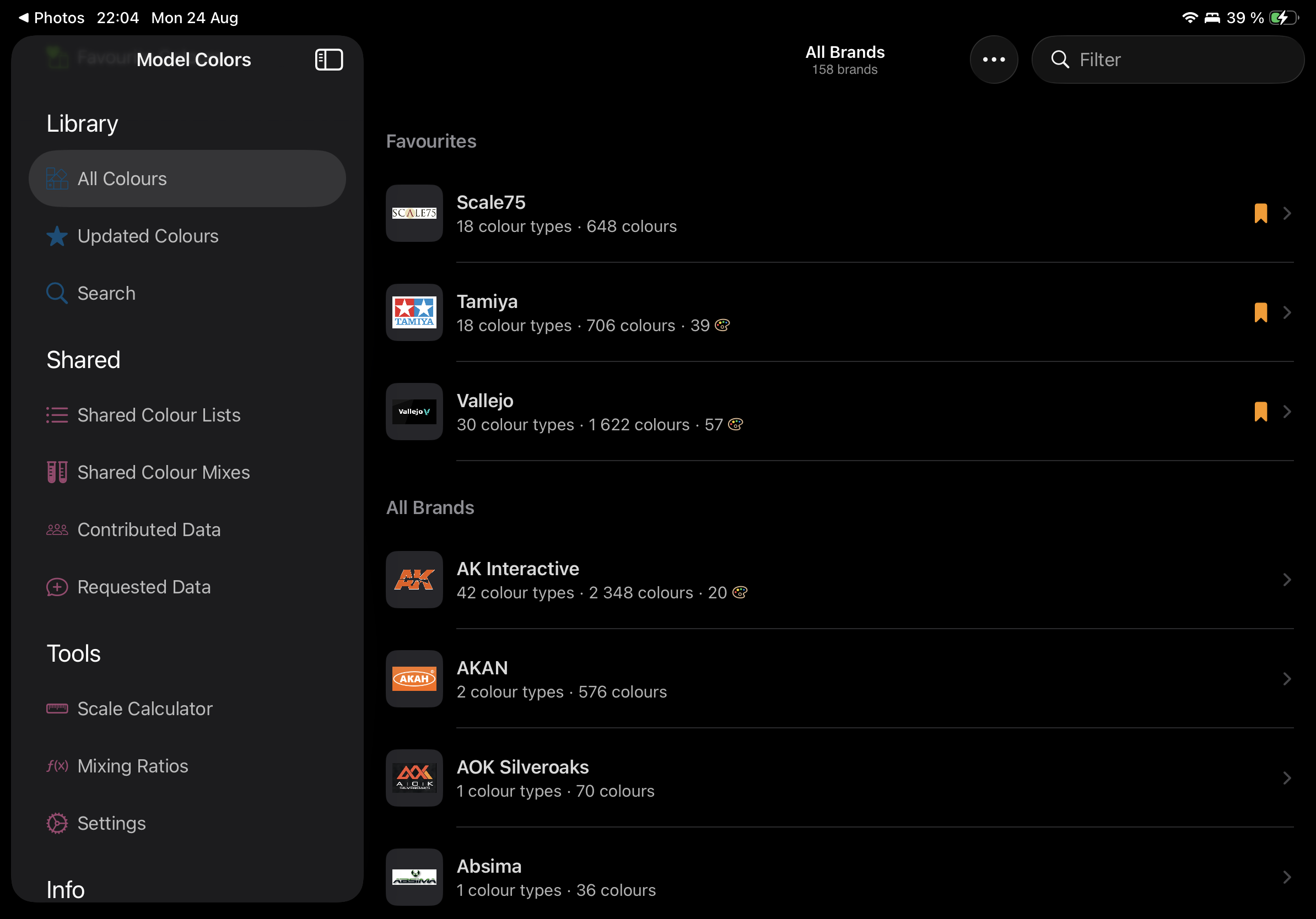Click the Mixing Ratios f(x) icon
Screen dimensions: 1316x919
57,766
